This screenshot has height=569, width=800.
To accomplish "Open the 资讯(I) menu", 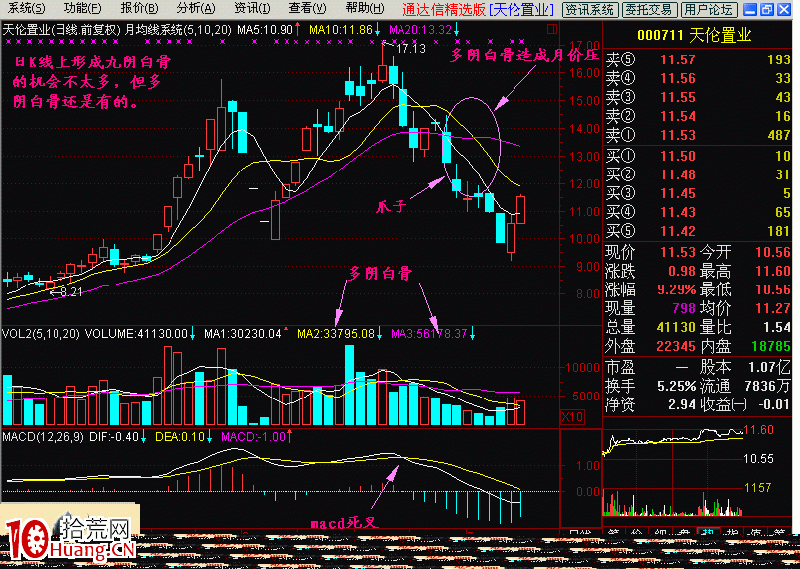I will click(x=252, y=8).
